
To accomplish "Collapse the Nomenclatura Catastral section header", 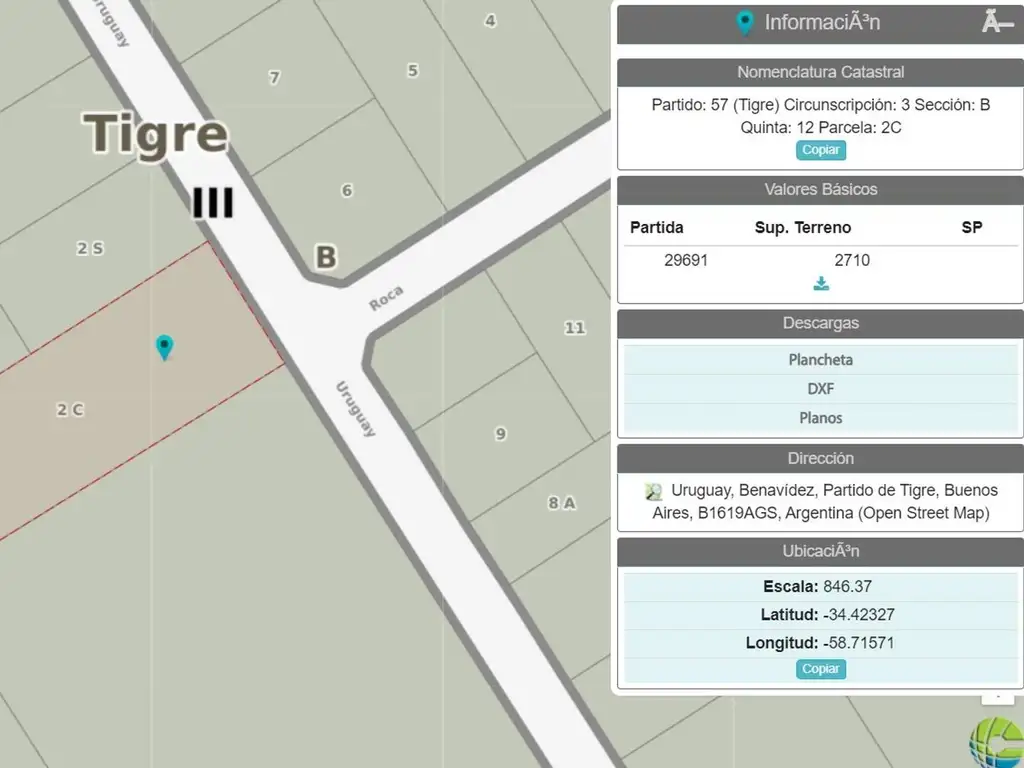I will point(820,72).
